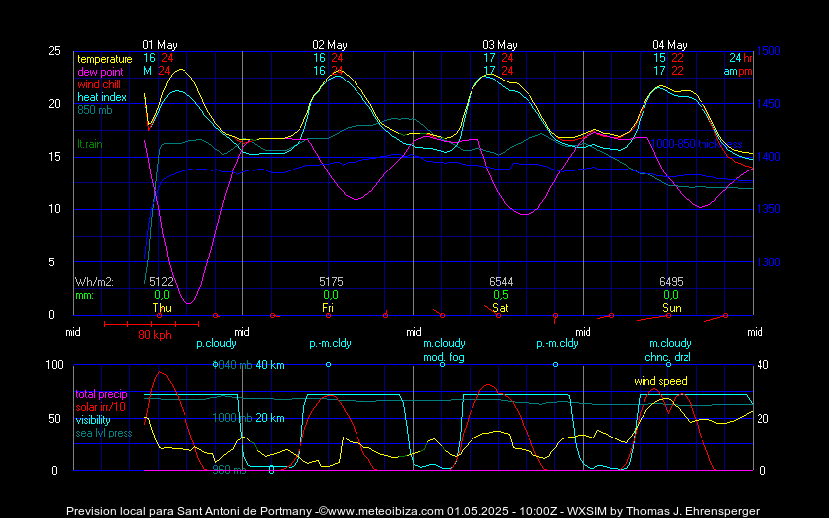The height and width of the screenshot is (518, 829).
Task: Select the "04 May" date header
Action: coord(670,45)
